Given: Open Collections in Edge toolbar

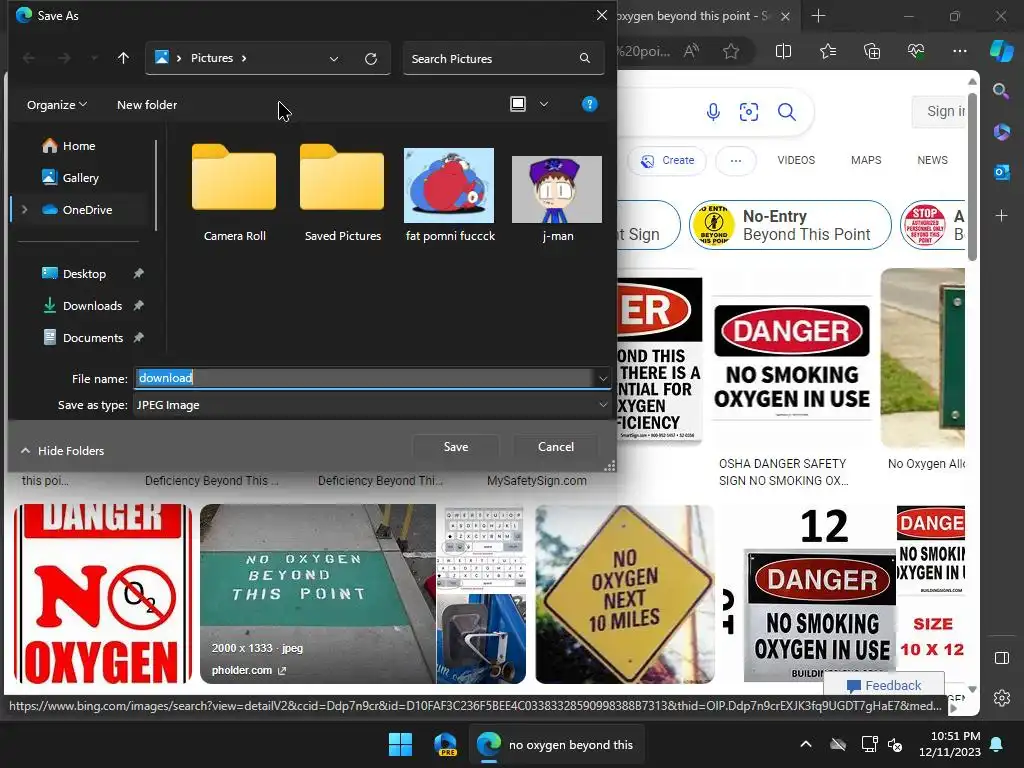Looking at the screenshot, I should pyautogui.click(x=872, y=51).
